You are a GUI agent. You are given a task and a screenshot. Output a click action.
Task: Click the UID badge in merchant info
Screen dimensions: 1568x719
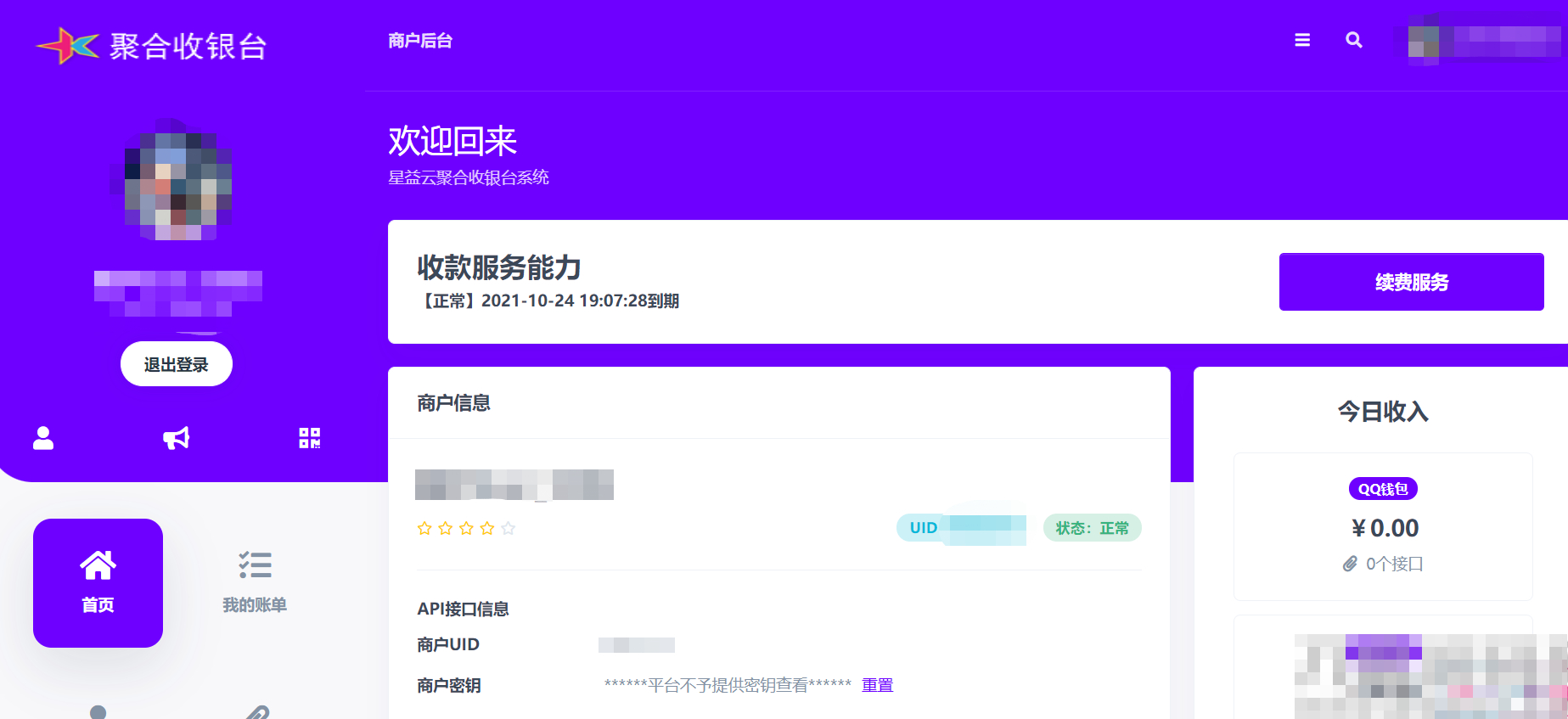pos(961,528)
